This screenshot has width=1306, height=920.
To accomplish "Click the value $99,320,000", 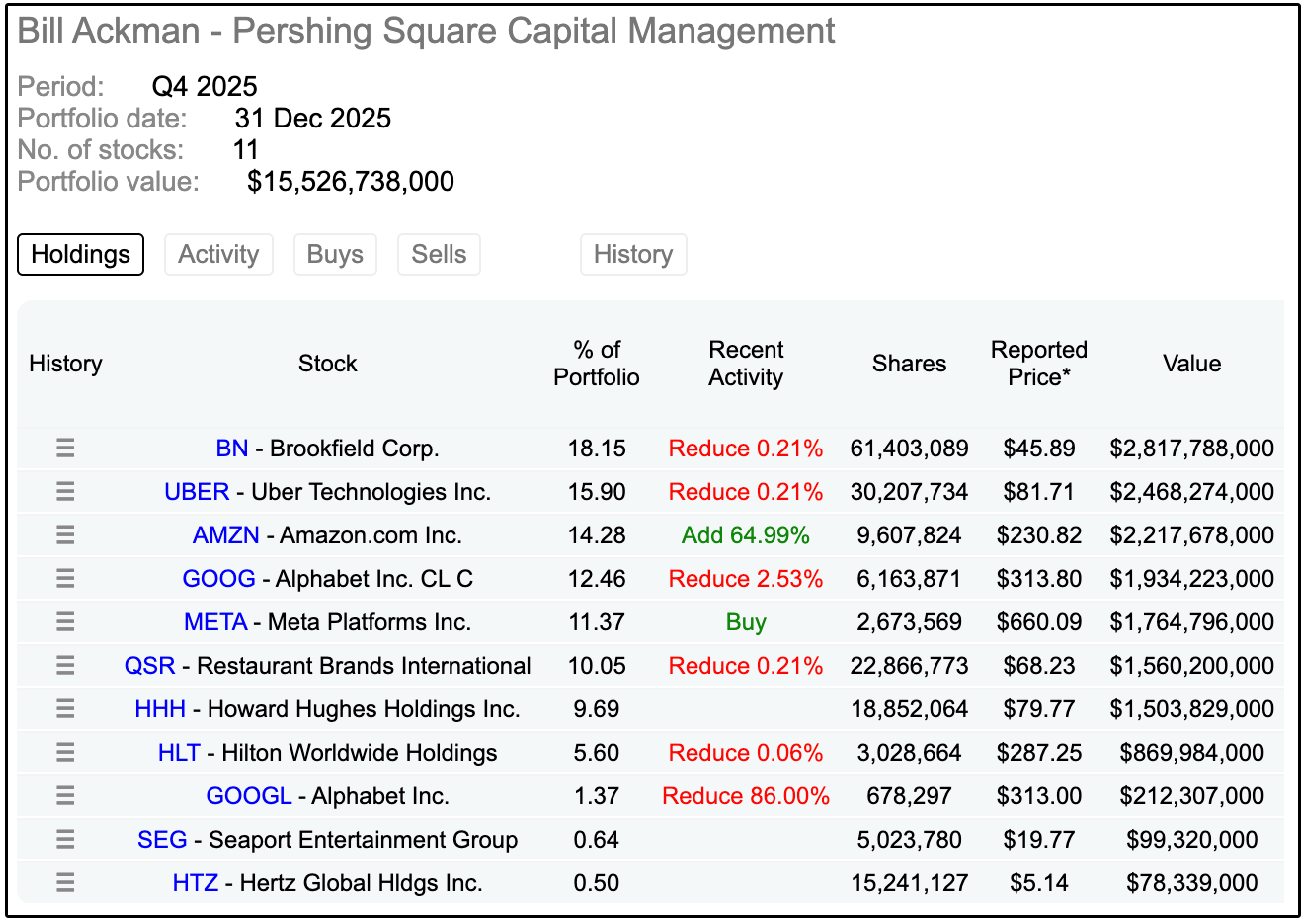I will pos(1192,840).
